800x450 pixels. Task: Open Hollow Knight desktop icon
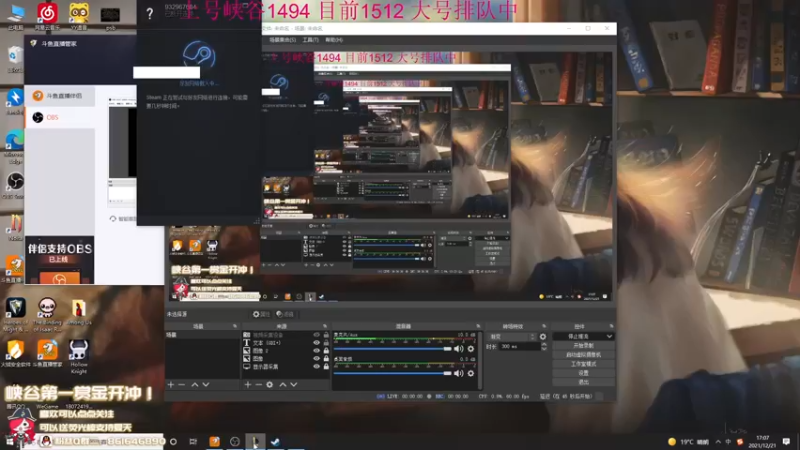click(x=79, y=357)
